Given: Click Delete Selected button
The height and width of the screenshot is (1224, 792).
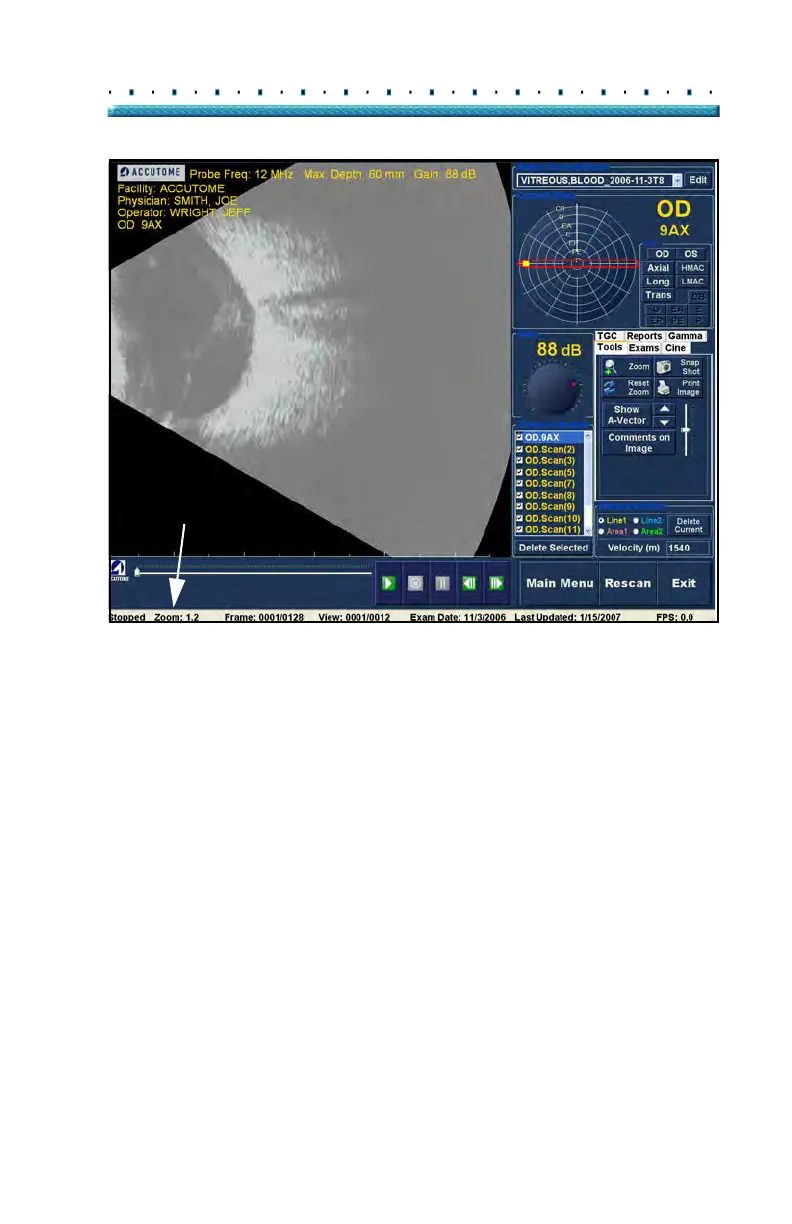Looking at the screenshot, I should 553,548.
